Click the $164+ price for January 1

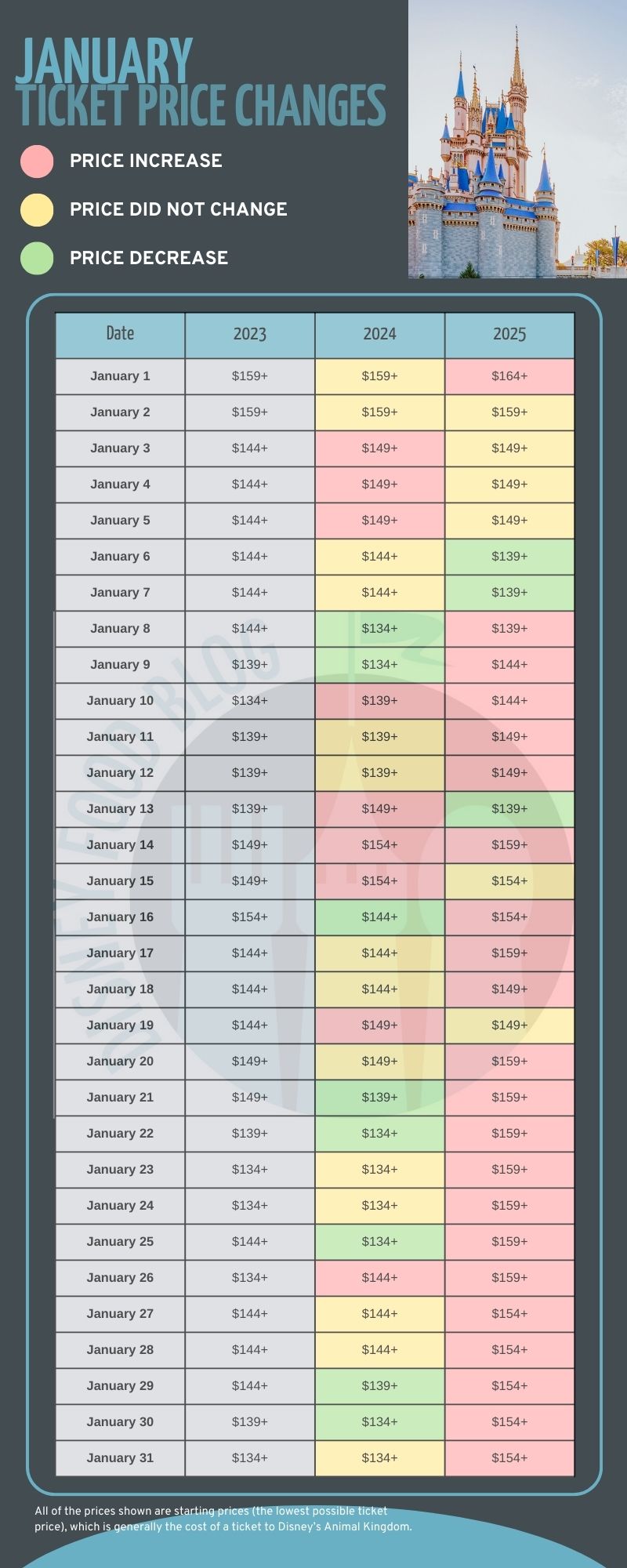(509, 376)
